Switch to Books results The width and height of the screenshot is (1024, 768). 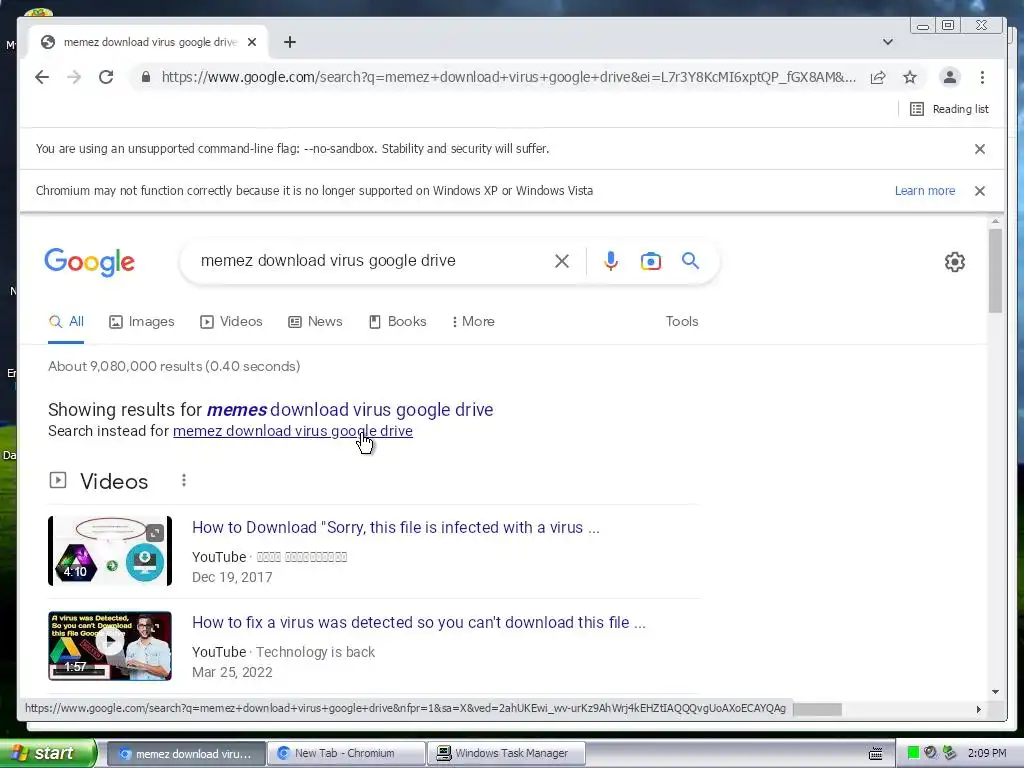click(x=398, y=321)
